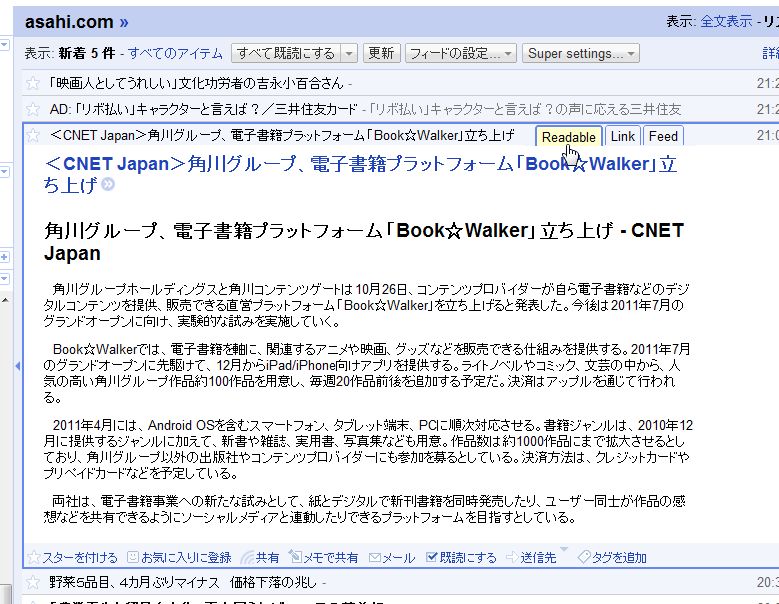This screenshot has height=604, width=779.
Task: Switch to the Feed tab
Action: click(663, 137)
